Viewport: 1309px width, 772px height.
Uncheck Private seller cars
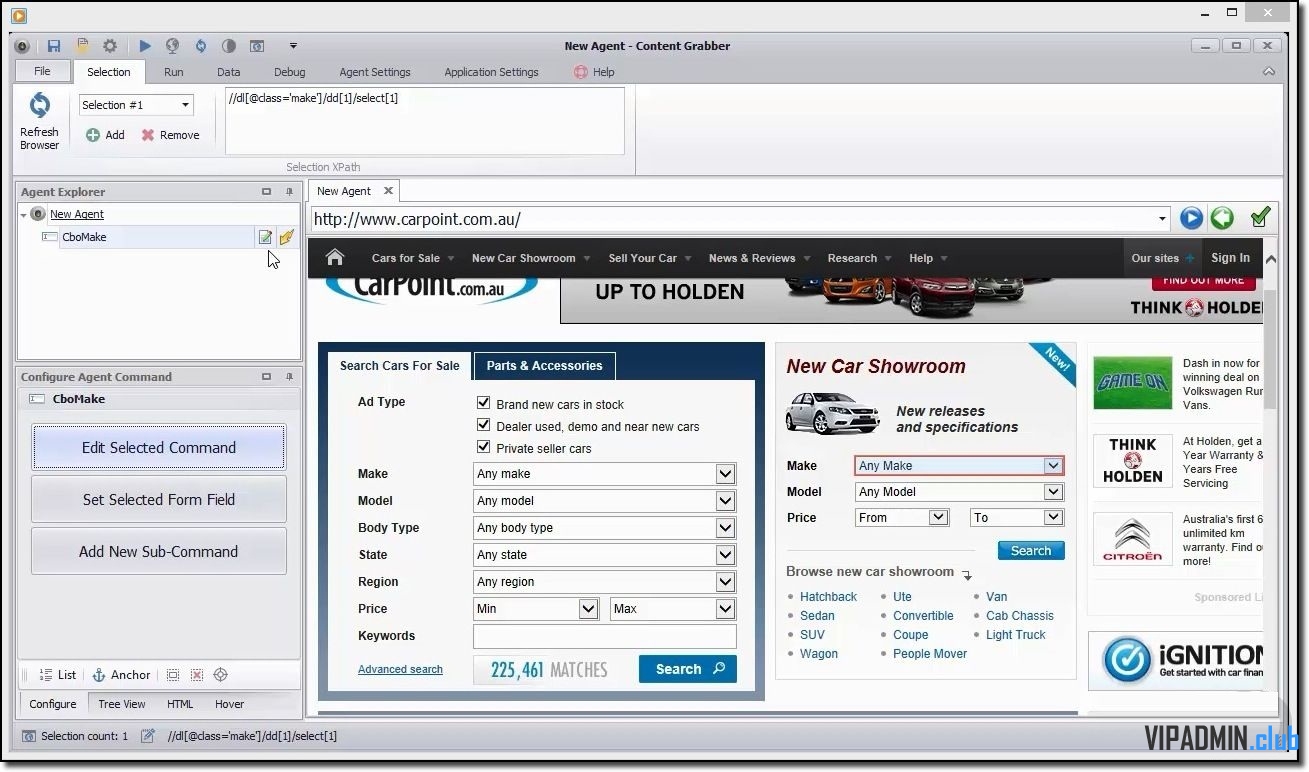(x=484, y=447)
